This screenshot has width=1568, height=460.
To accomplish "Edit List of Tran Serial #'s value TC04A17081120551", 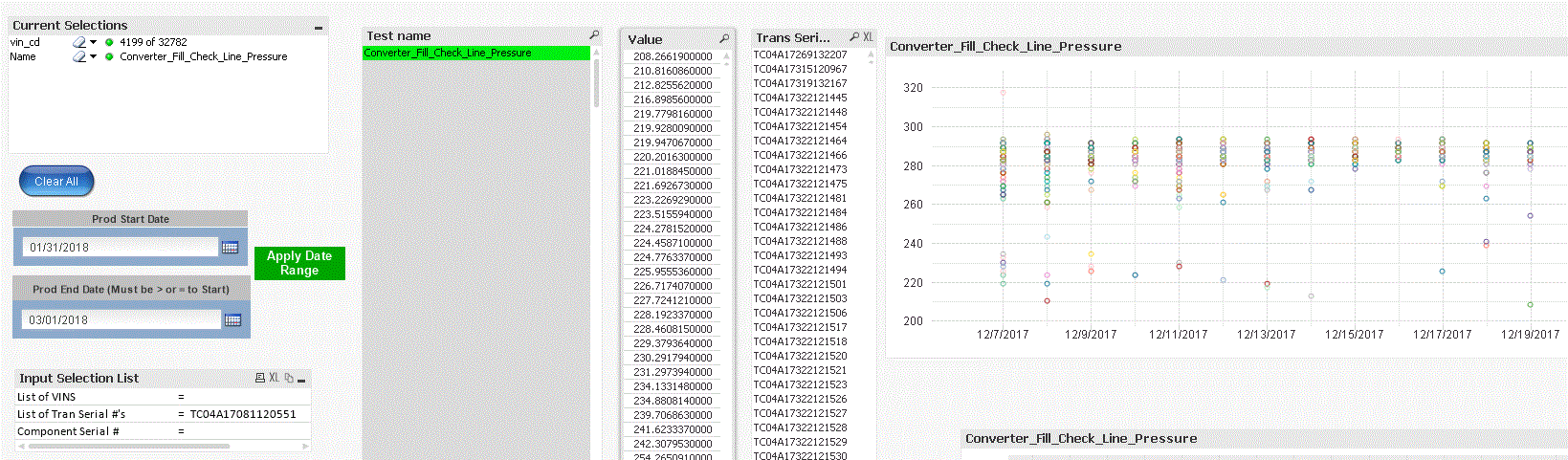I will (243, 414).
